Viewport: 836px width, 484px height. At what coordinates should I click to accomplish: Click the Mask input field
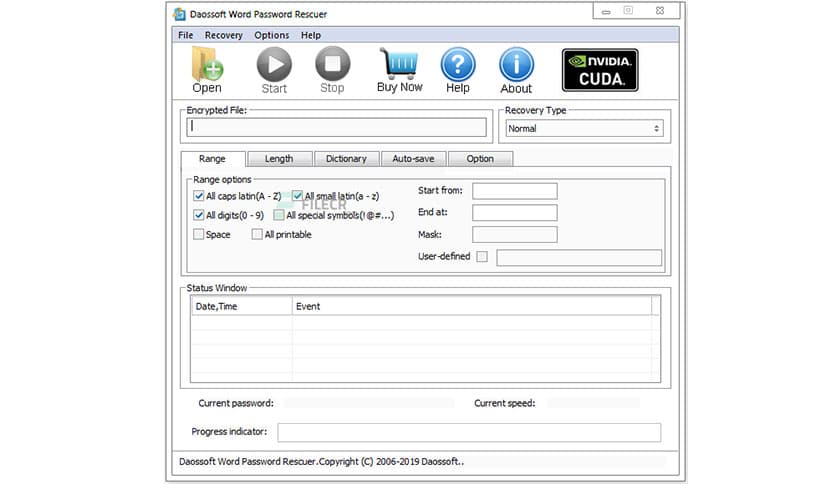point(515,235)
